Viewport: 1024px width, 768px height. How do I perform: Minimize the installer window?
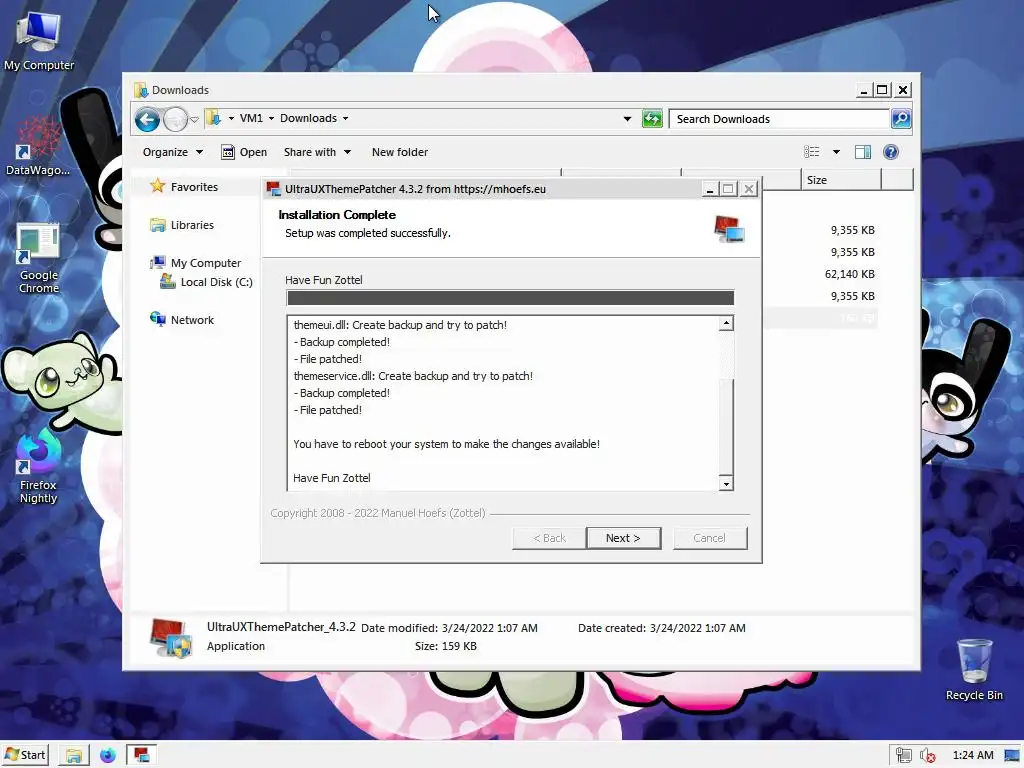pos(709,189)
